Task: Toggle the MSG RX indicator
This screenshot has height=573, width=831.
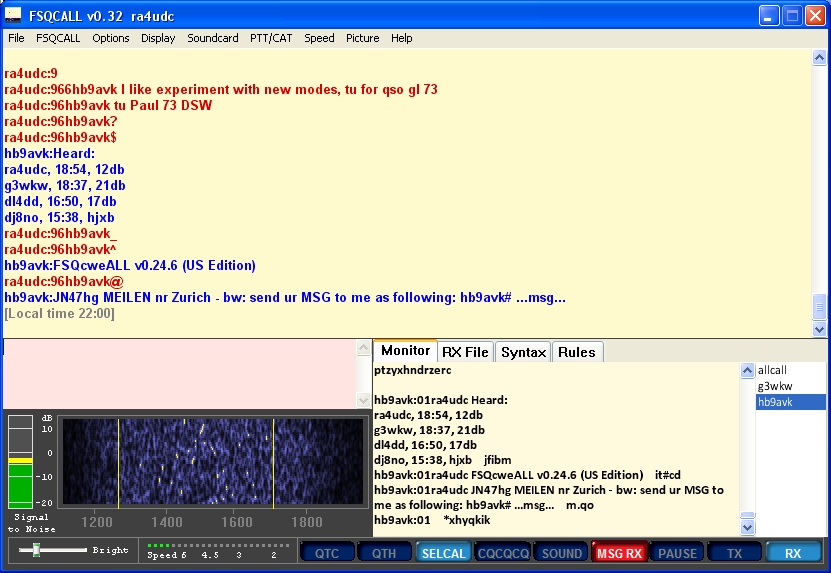Action: click(x=619, y=553)
